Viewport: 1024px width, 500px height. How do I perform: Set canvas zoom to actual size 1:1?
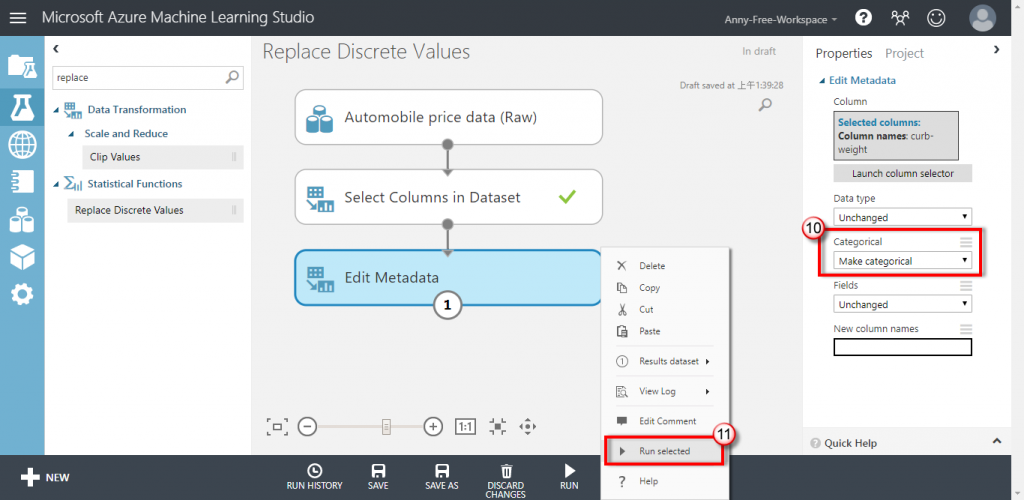(466, 427)
